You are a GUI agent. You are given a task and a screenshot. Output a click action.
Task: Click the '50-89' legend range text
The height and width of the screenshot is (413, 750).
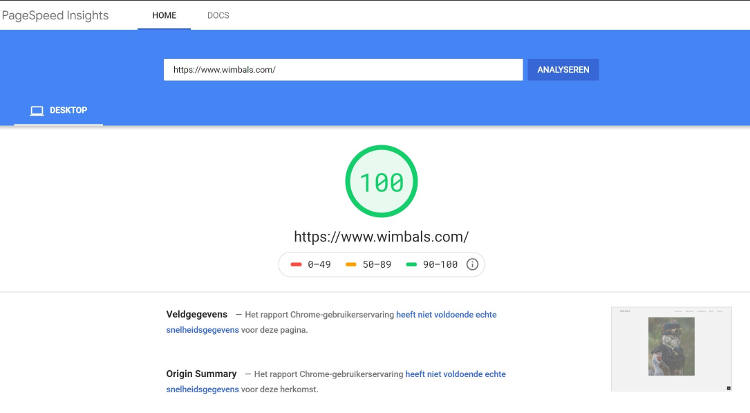(377, 264)
